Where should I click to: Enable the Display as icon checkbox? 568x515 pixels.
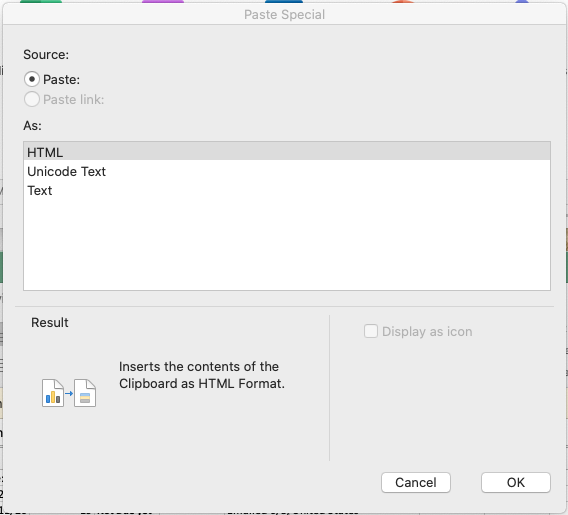click(371, 331)
